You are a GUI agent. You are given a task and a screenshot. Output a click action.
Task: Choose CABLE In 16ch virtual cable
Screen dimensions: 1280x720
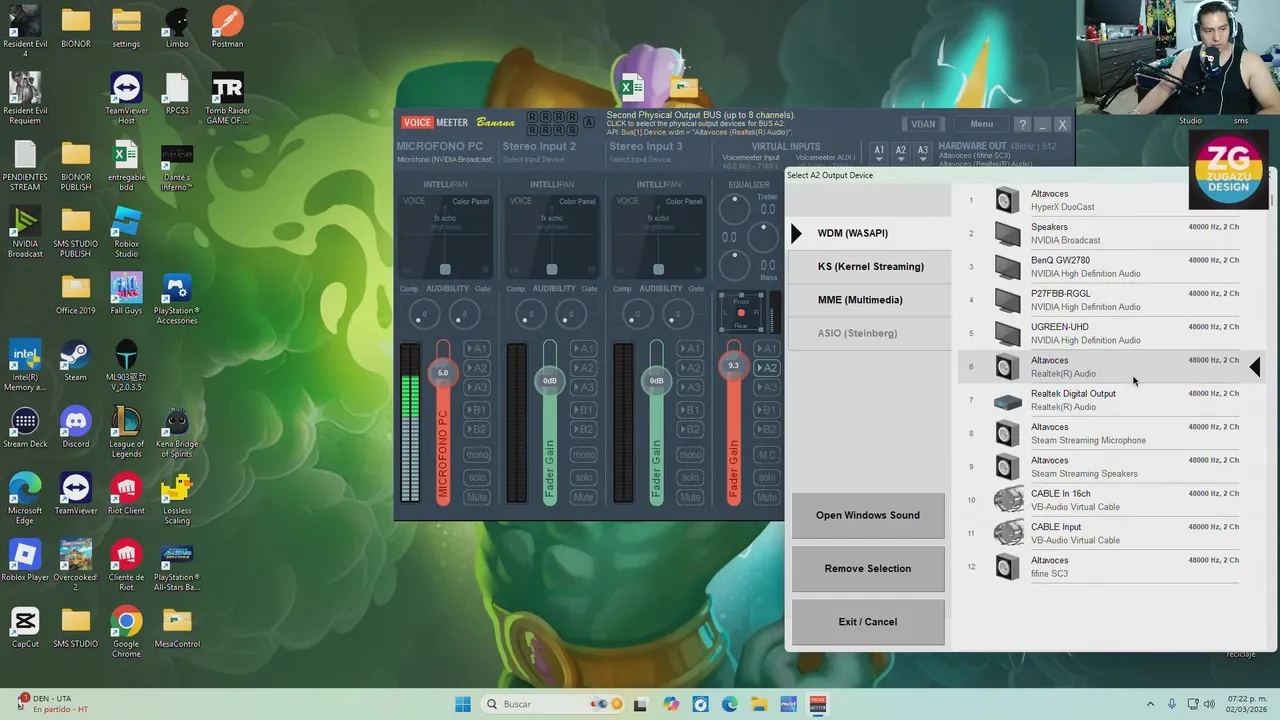point(1098,500)
